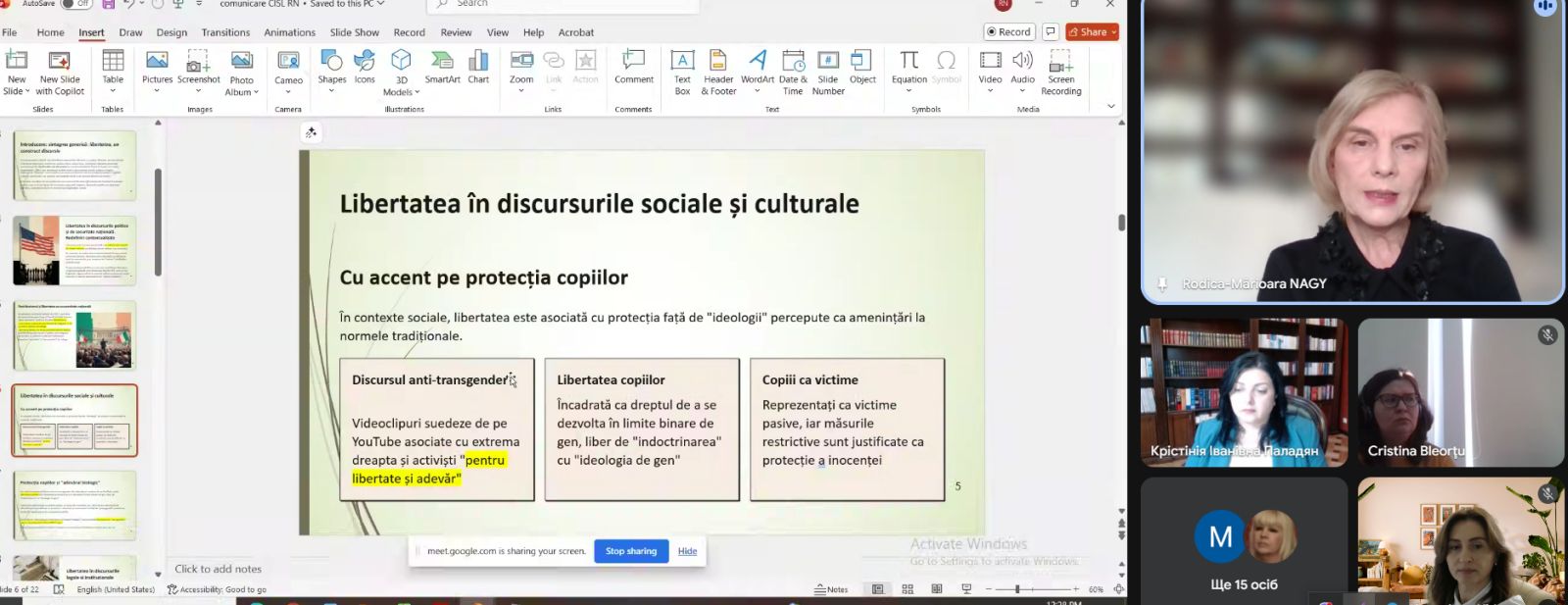Click to add notes below the slide

click(218, 569)
